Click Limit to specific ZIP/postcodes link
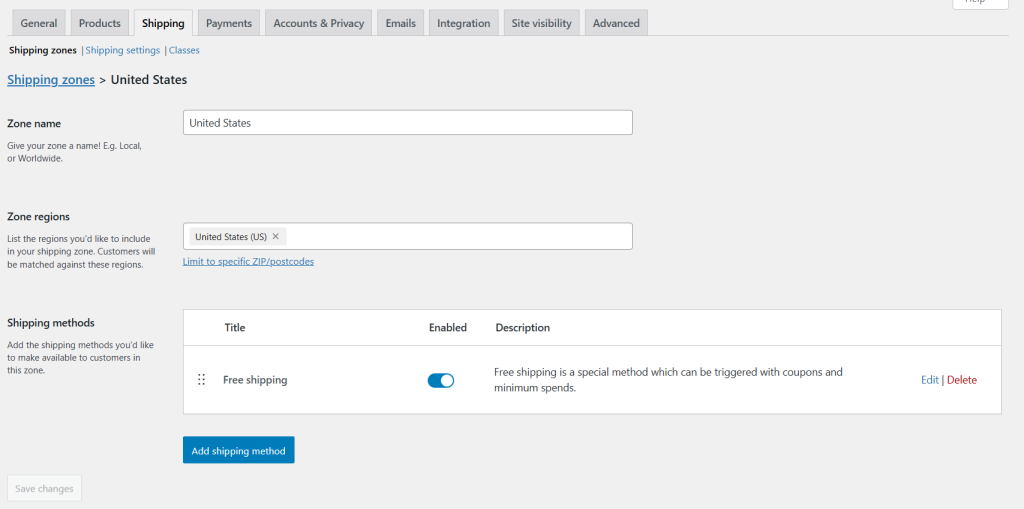Screen dimensions: 1024x509 (248, 261)
